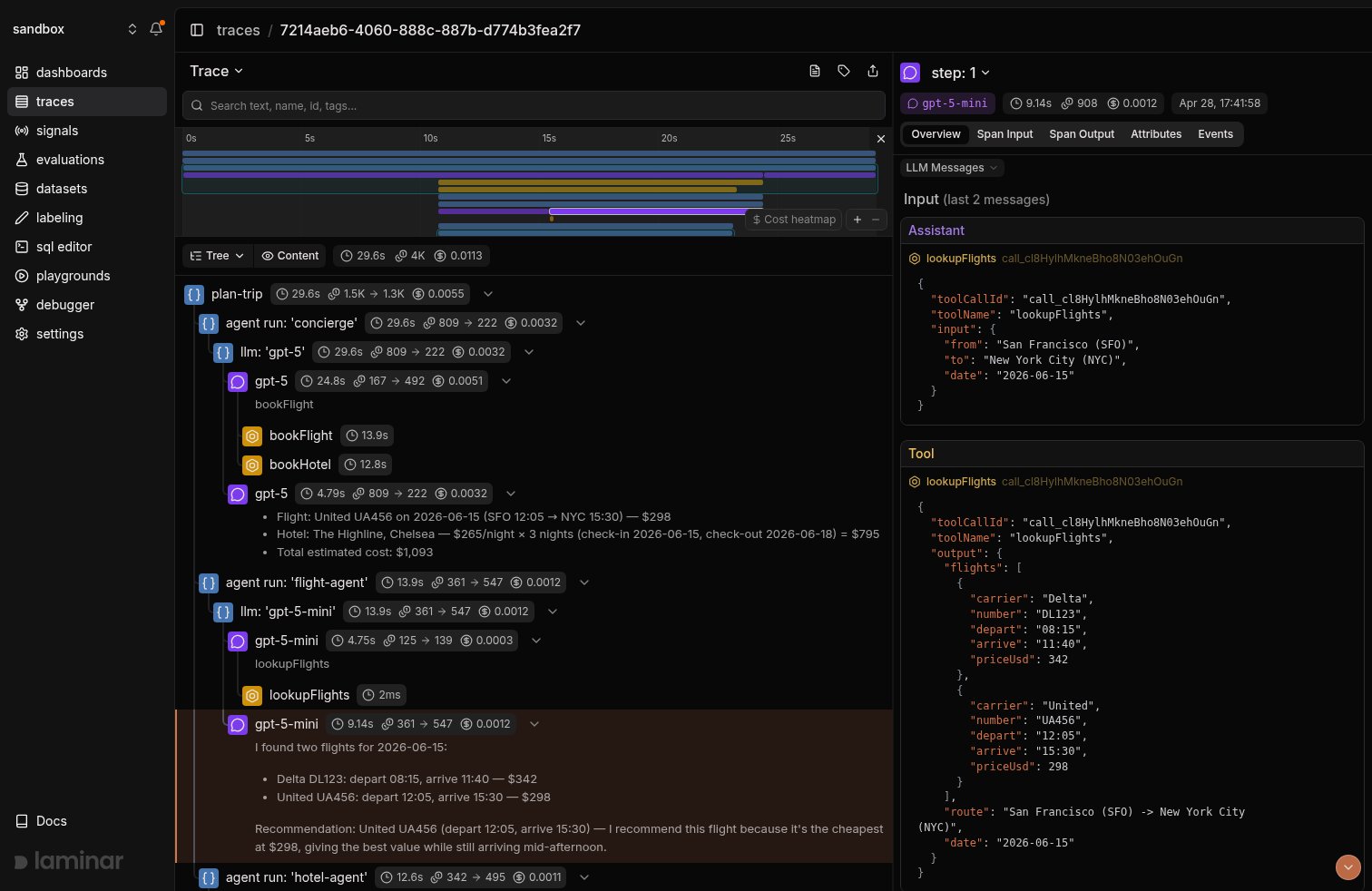Click the agent run 'hotel-agent' span icon
This screenshot has height=891, width=1372.
click(209, 877)
